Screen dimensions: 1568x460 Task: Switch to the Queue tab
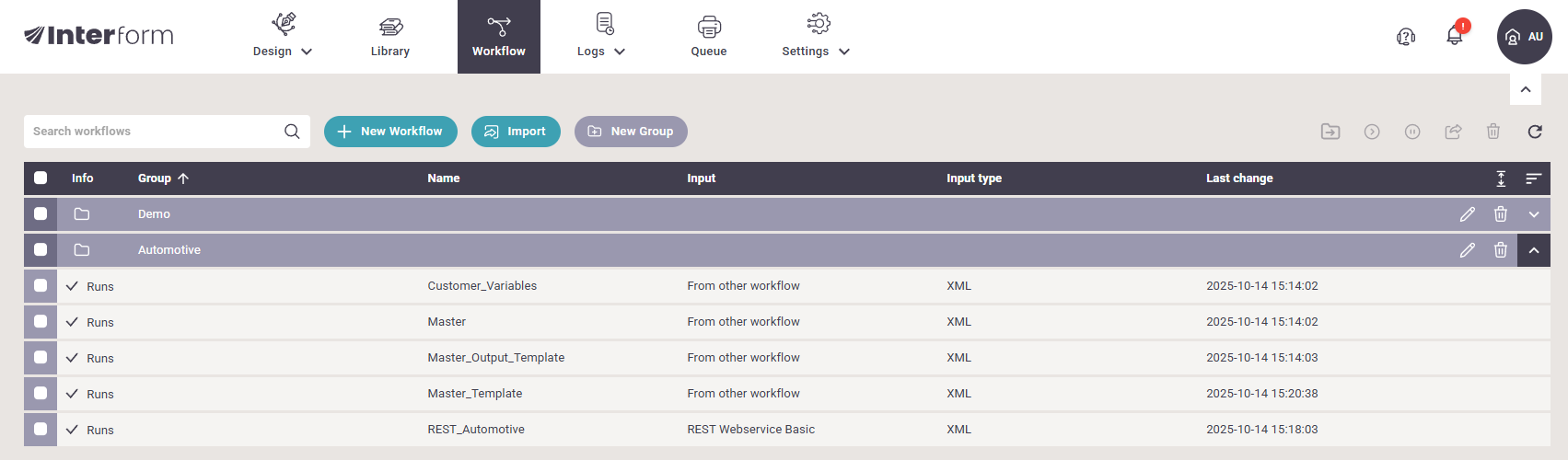[709, 37]
